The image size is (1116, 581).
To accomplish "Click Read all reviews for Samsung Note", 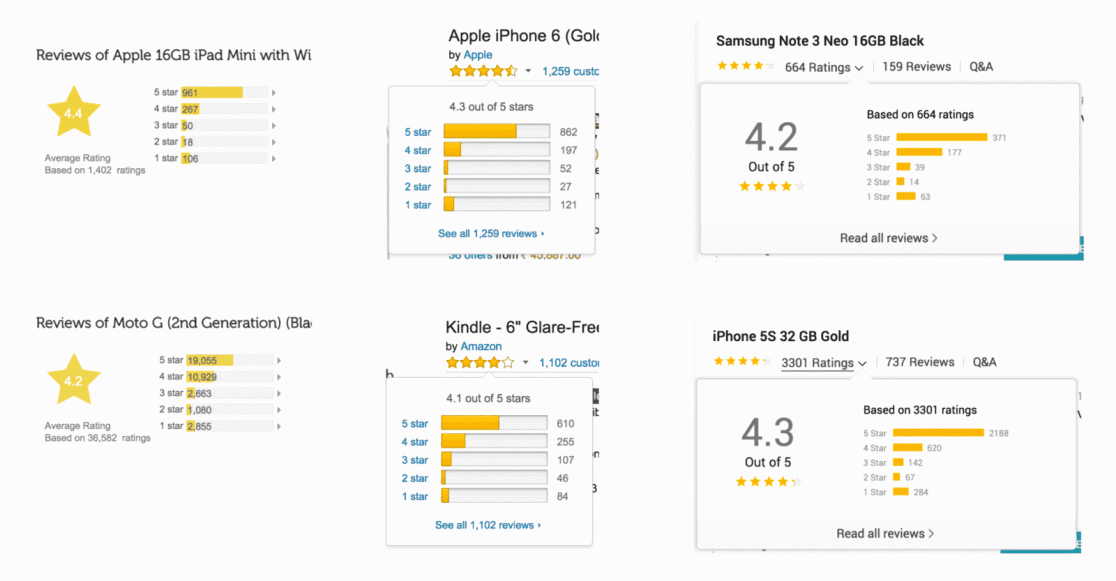I will click(889, 238).
